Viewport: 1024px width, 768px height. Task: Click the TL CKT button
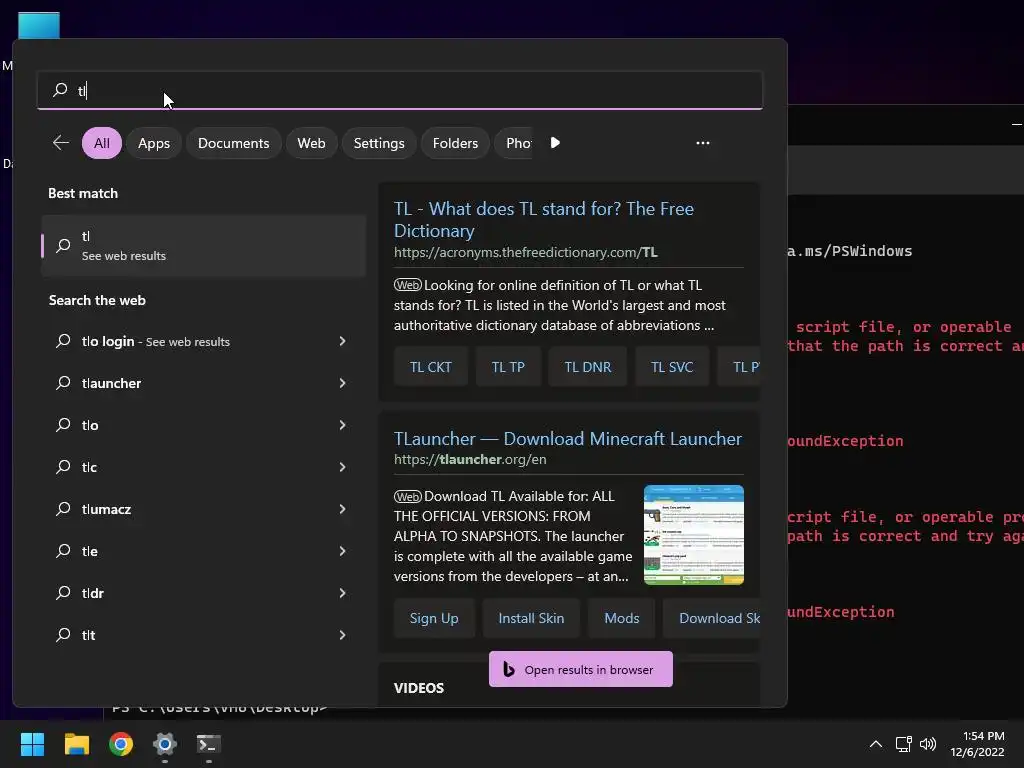pos(430,367)
